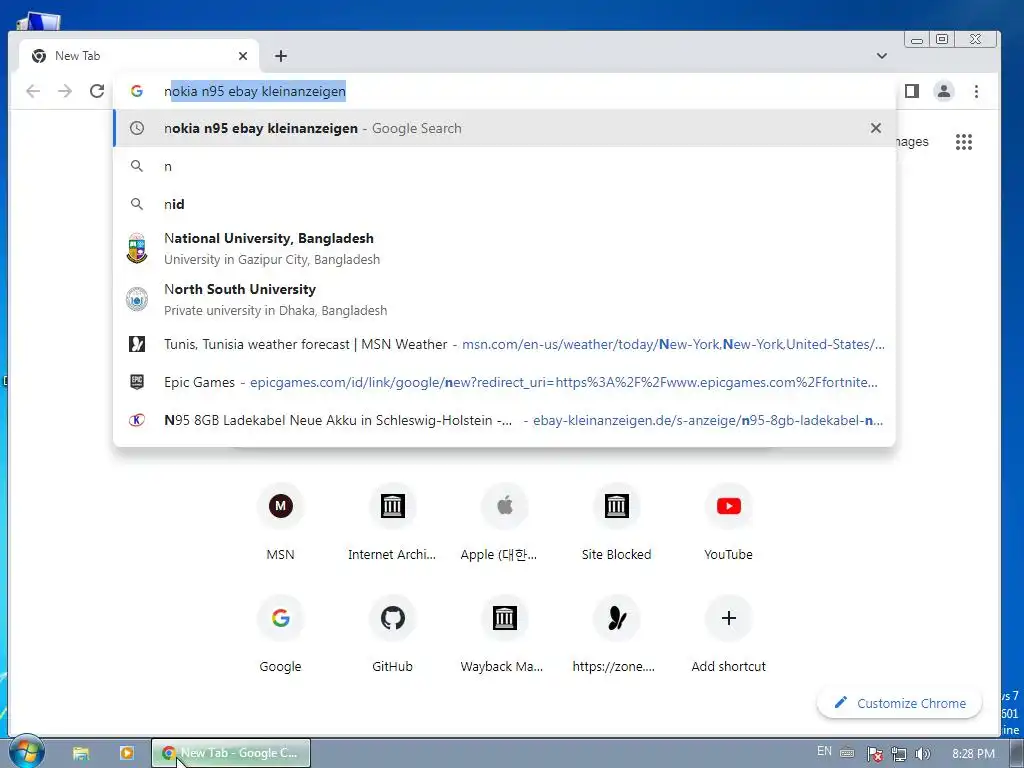This screenshot has width=1024, height=768.
Task: Click the 8:28 PM taskbar clock
Action: pyautogui.click(x=973, y=754)
